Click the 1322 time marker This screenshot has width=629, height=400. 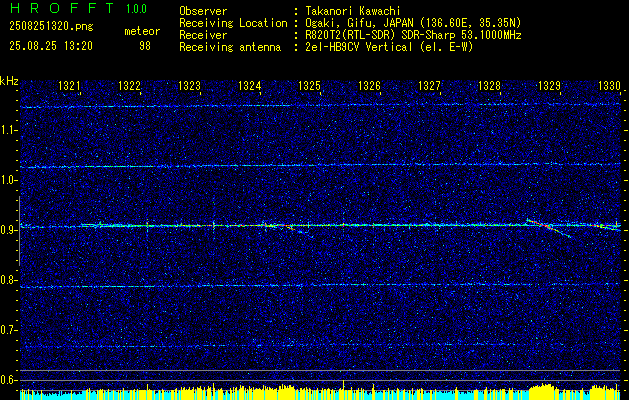click(129, 85)
